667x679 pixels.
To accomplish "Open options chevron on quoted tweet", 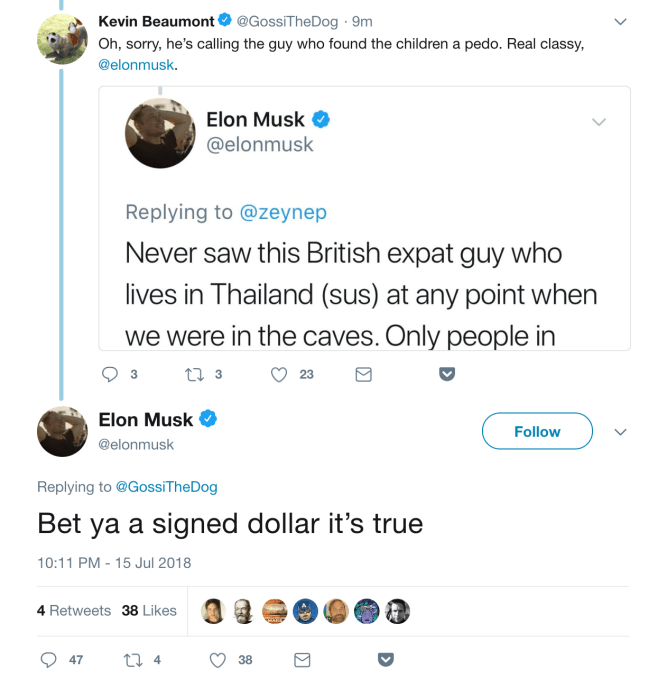I will click(599, 122).
